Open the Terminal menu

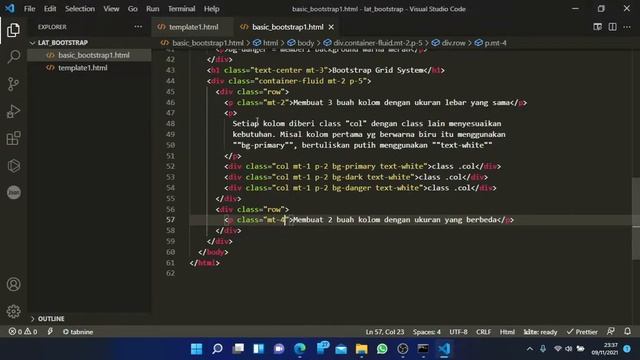pyautogui.click(x=182, y=9)
